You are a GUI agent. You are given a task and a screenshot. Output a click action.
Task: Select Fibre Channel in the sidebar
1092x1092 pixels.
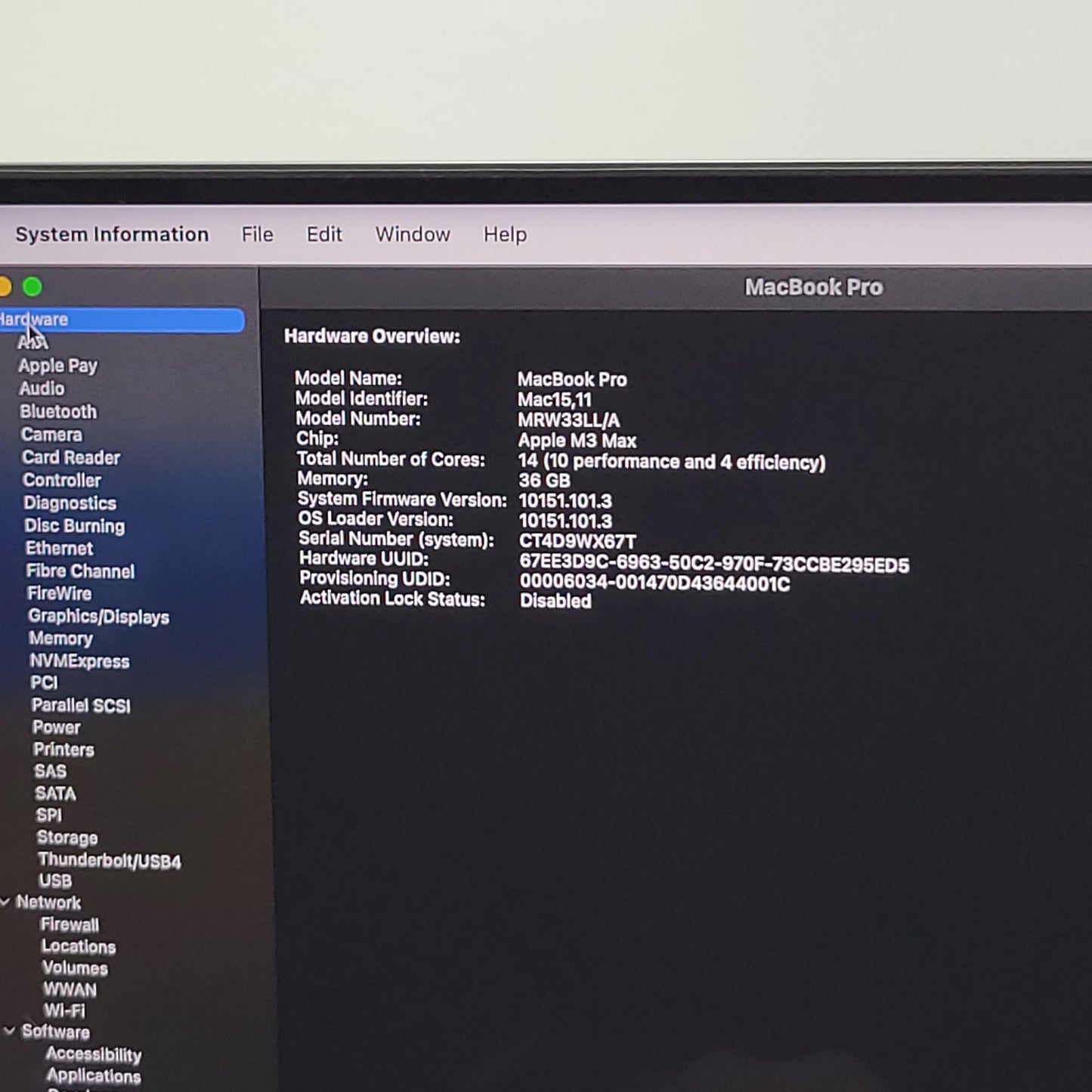[x=80, y=571]
